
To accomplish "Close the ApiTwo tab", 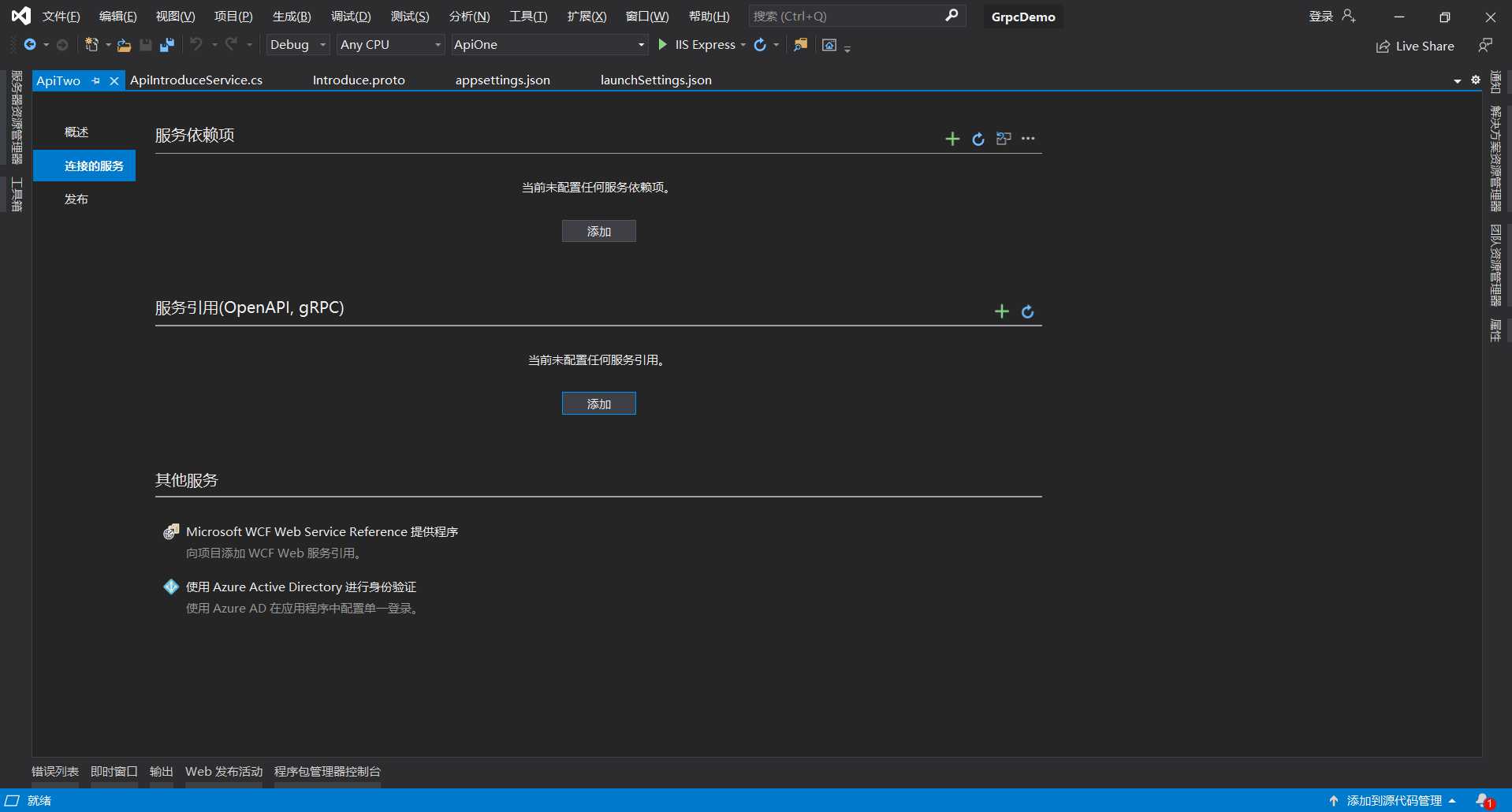I will pos(114,80).
